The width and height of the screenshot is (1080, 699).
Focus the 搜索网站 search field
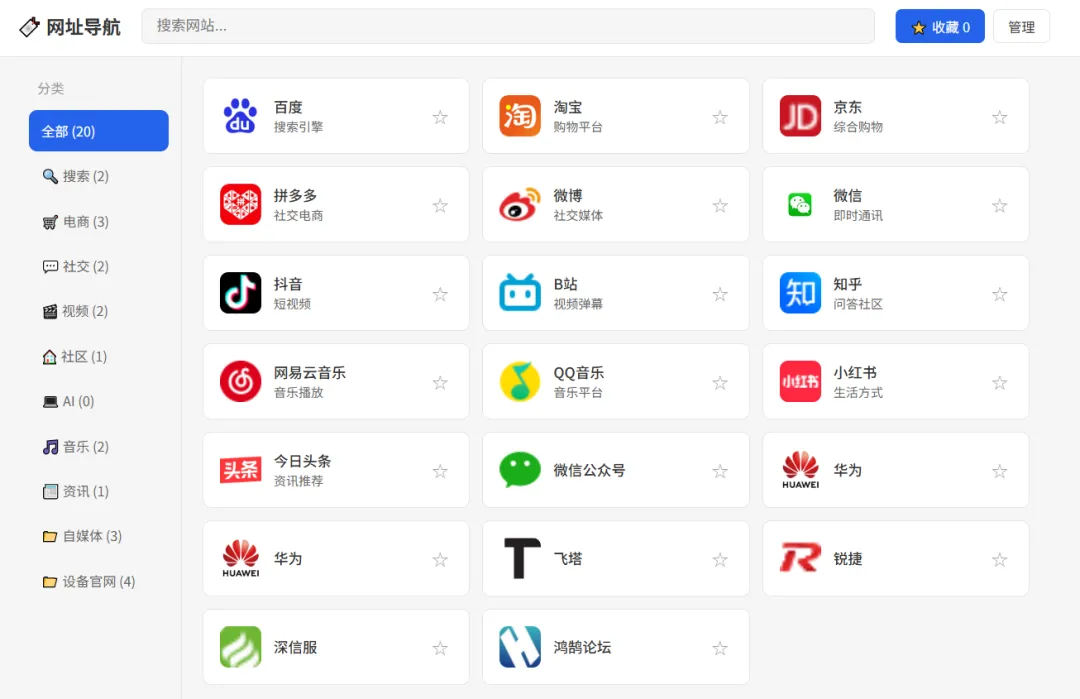click(508, 26)
